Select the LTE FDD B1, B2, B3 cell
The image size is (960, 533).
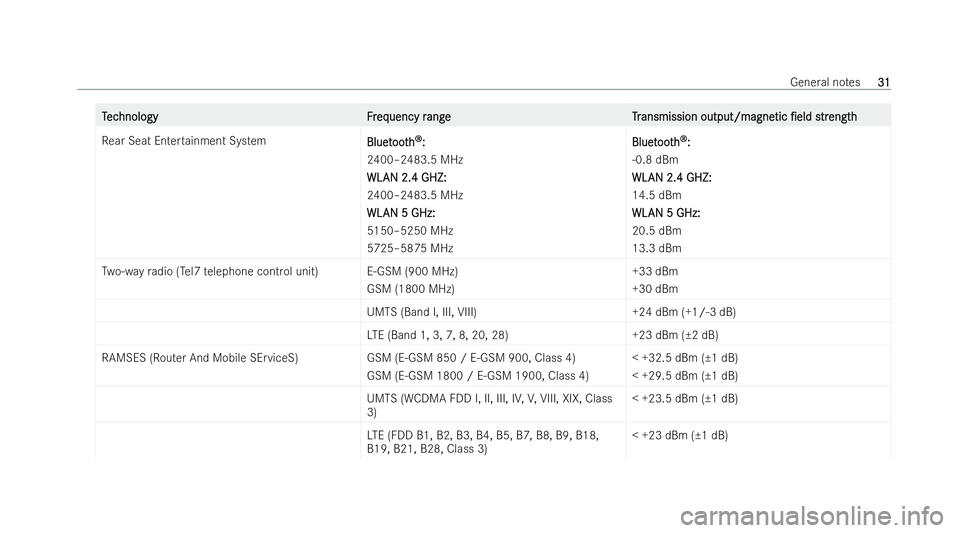click(483, 442)
